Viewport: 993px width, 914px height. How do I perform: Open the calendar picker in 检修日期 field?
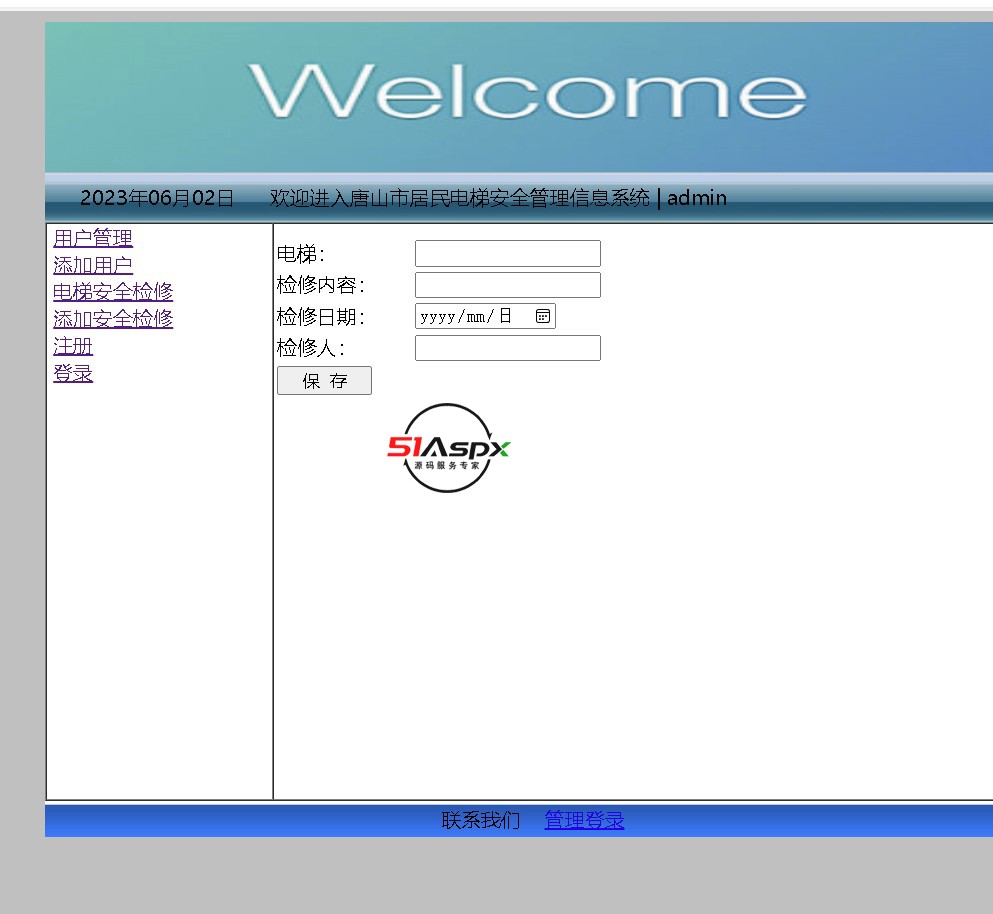point(543,316)
